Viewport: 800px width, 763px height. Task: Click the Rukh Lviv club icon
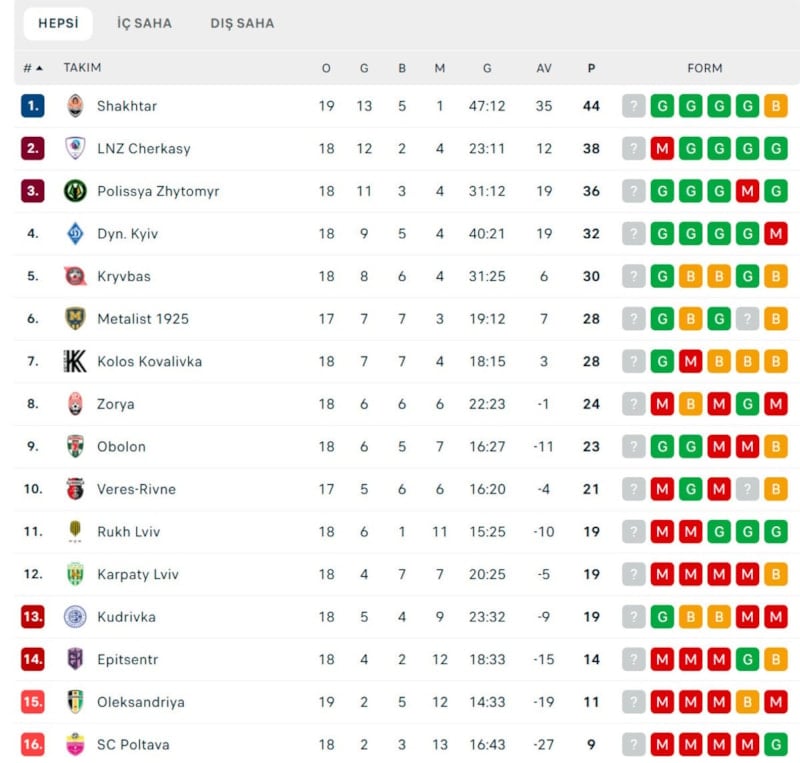click(x=75, y=531)
